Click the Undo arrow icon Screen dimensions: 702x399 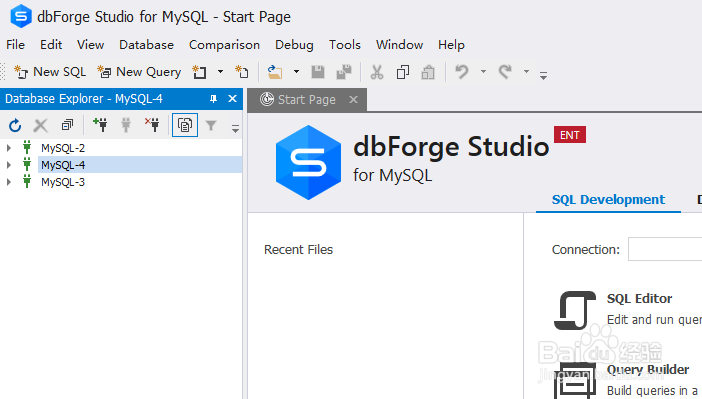pyautogui.click(x=462, y=72)
